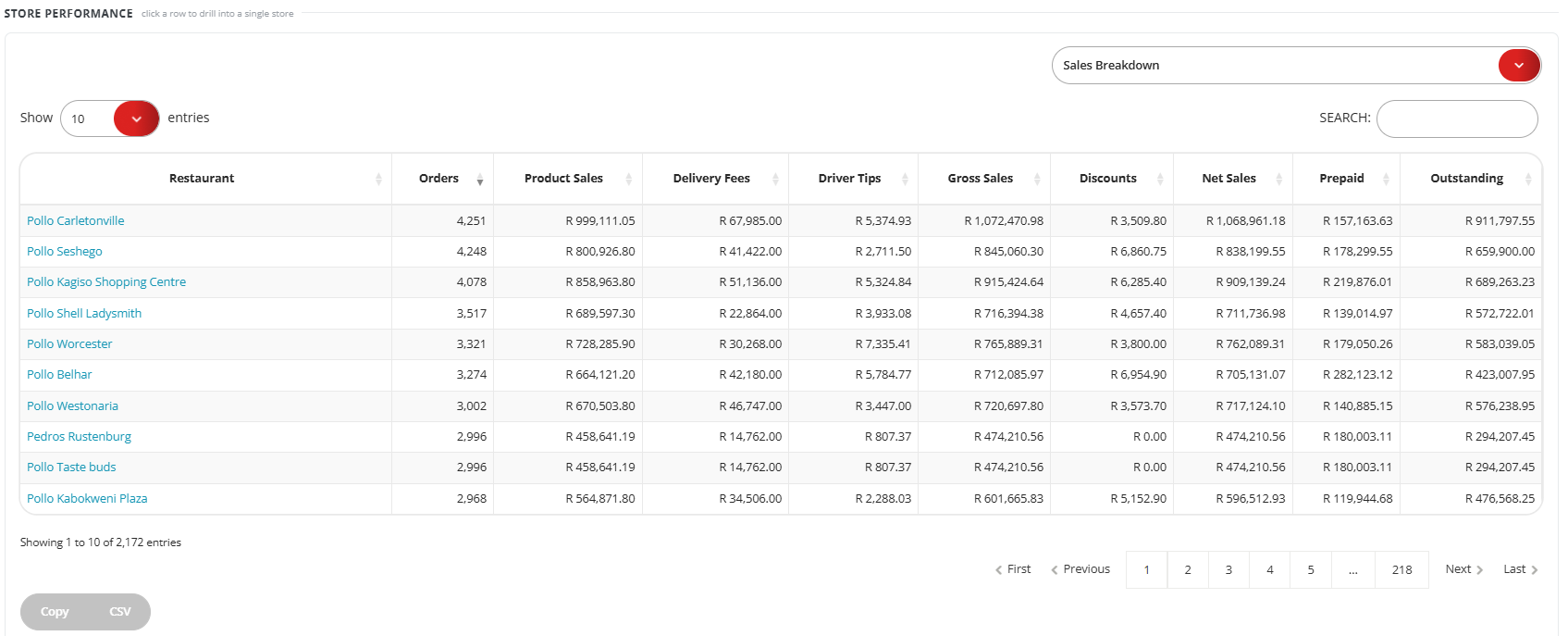The width and height of the screenshot is (1568, 636).
Task: Go to Next page of entries
Action: [x=1464, y=569]
